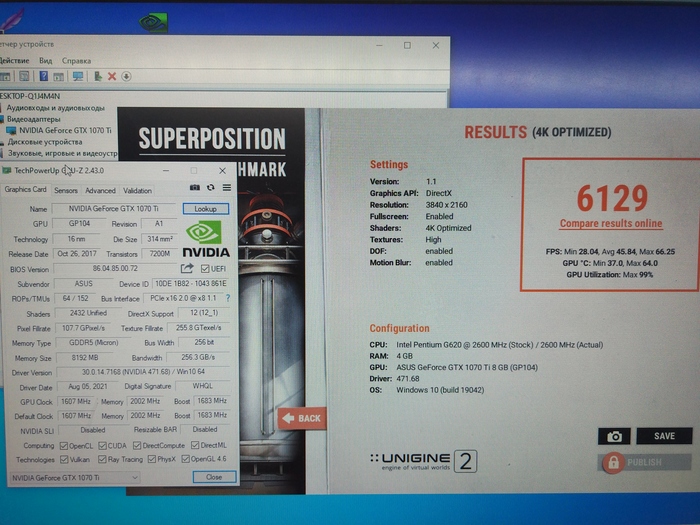This screenshot has height=525, width=700.
Task: Uninstall device with the red X icon
Action: click(x=112, y=76)
